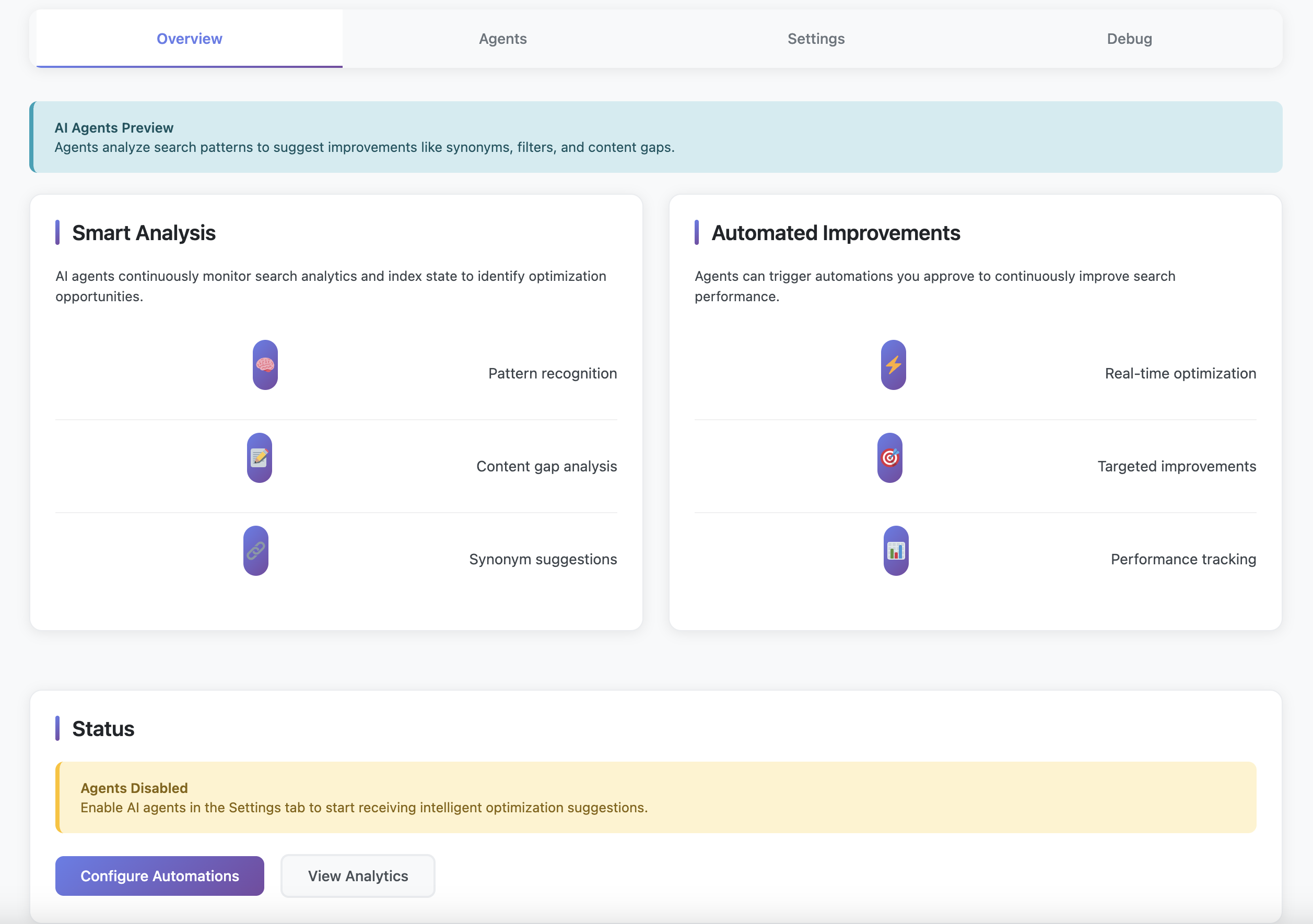
Task: Click the Configure Automations button
Action: [159, 875]
